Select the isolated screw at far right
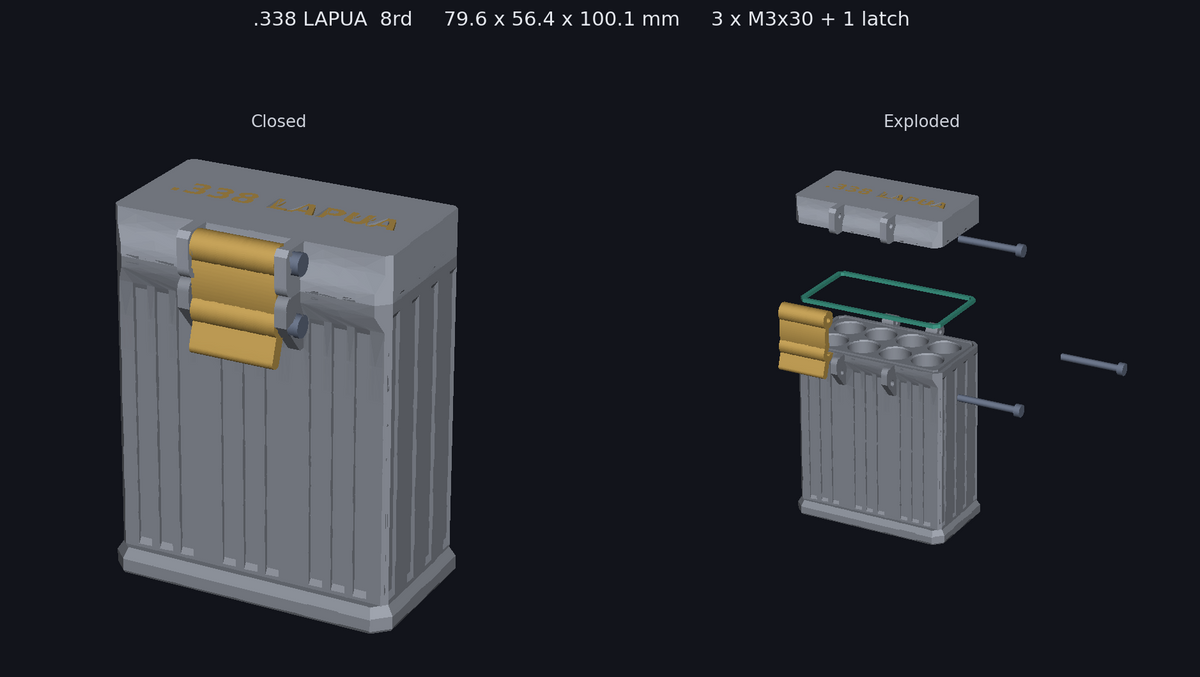 coord(1094,363)
